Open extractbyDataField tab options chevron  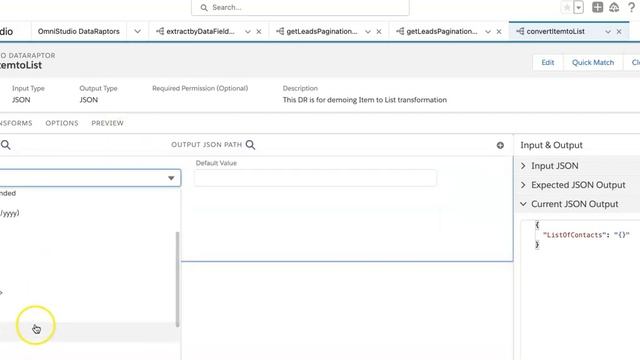248,31
